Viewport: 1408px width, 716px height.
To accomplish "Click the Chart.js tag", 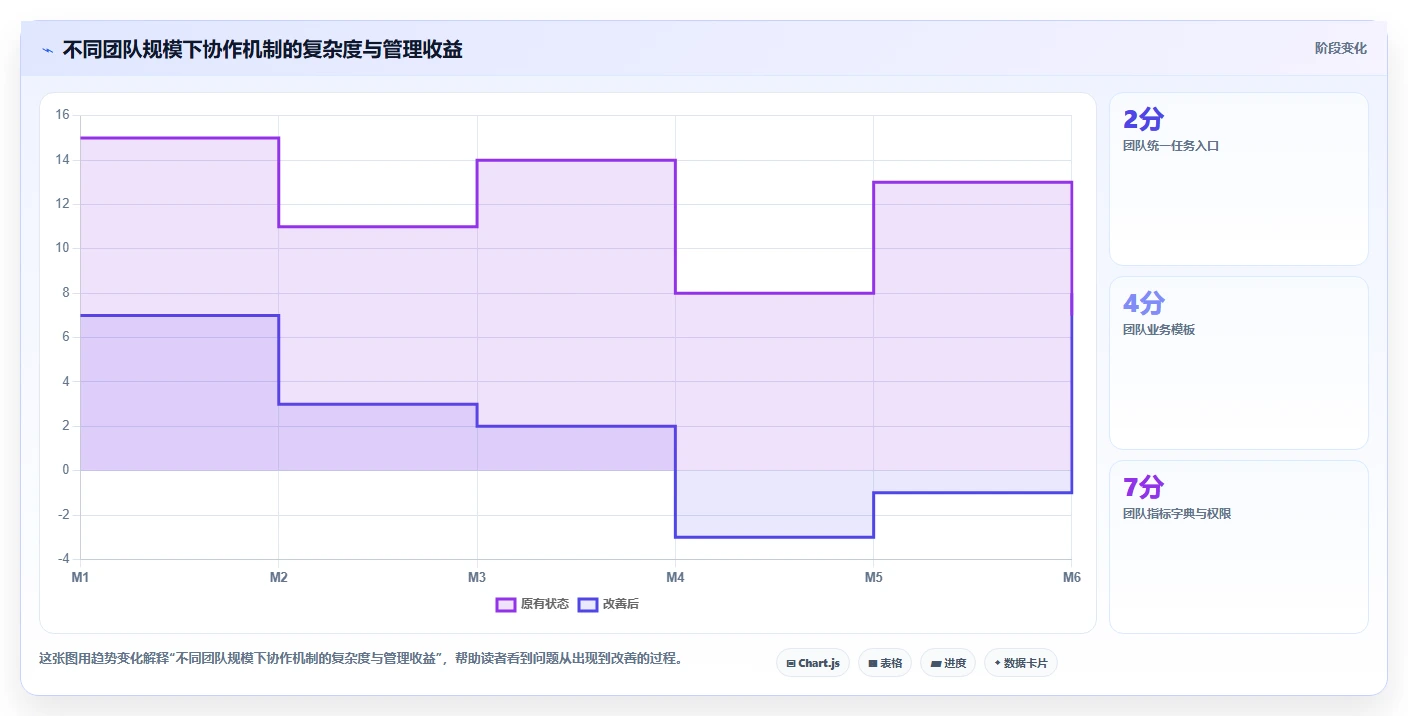I will pyautogui.click(x=813, y=663).
